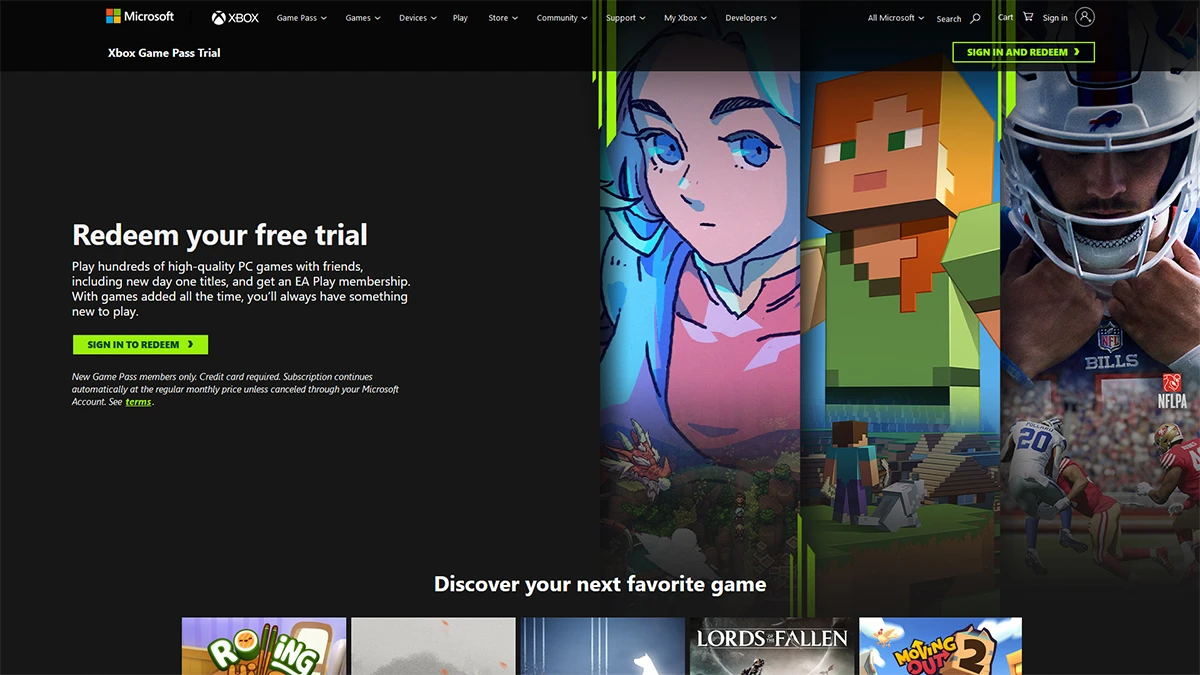Open the Lords of the Fallen thumbnail
This screenshot has width=1200, height=675.
tap(772, 646)
